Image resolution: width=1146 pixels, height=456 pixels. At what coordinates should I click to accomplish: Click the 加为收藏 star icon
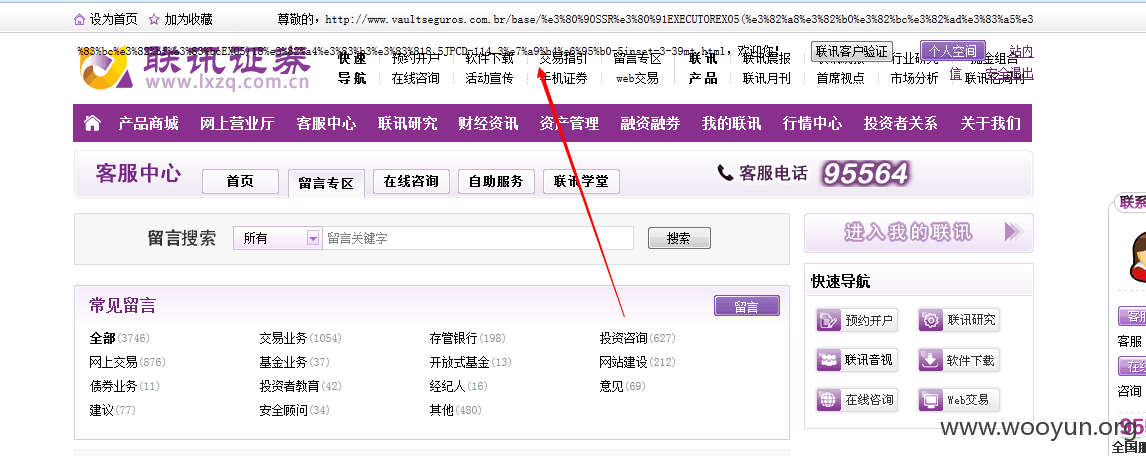click(x=154, y=20)
